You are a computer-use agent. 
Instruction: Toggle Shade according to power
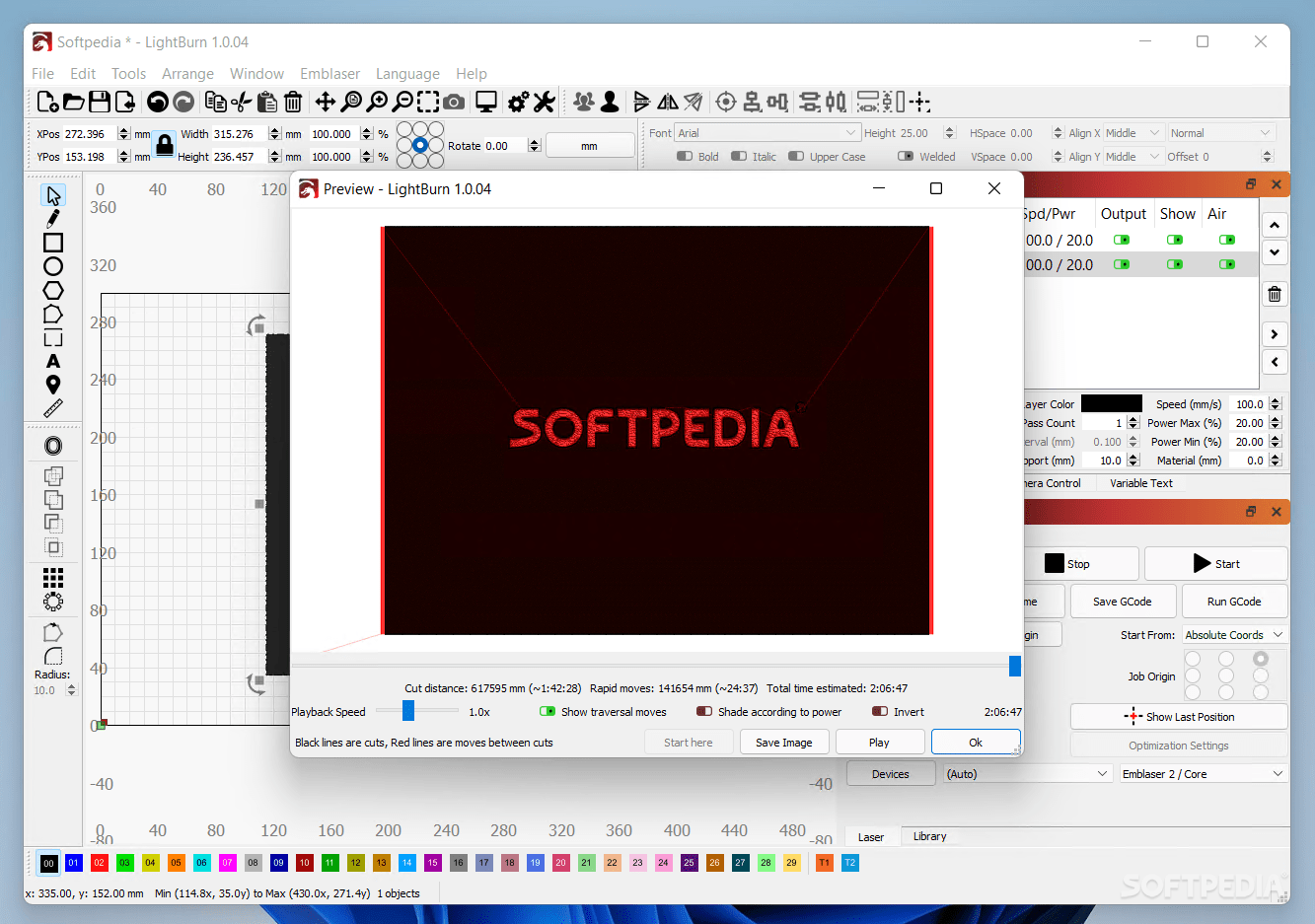tap(703, 711)
